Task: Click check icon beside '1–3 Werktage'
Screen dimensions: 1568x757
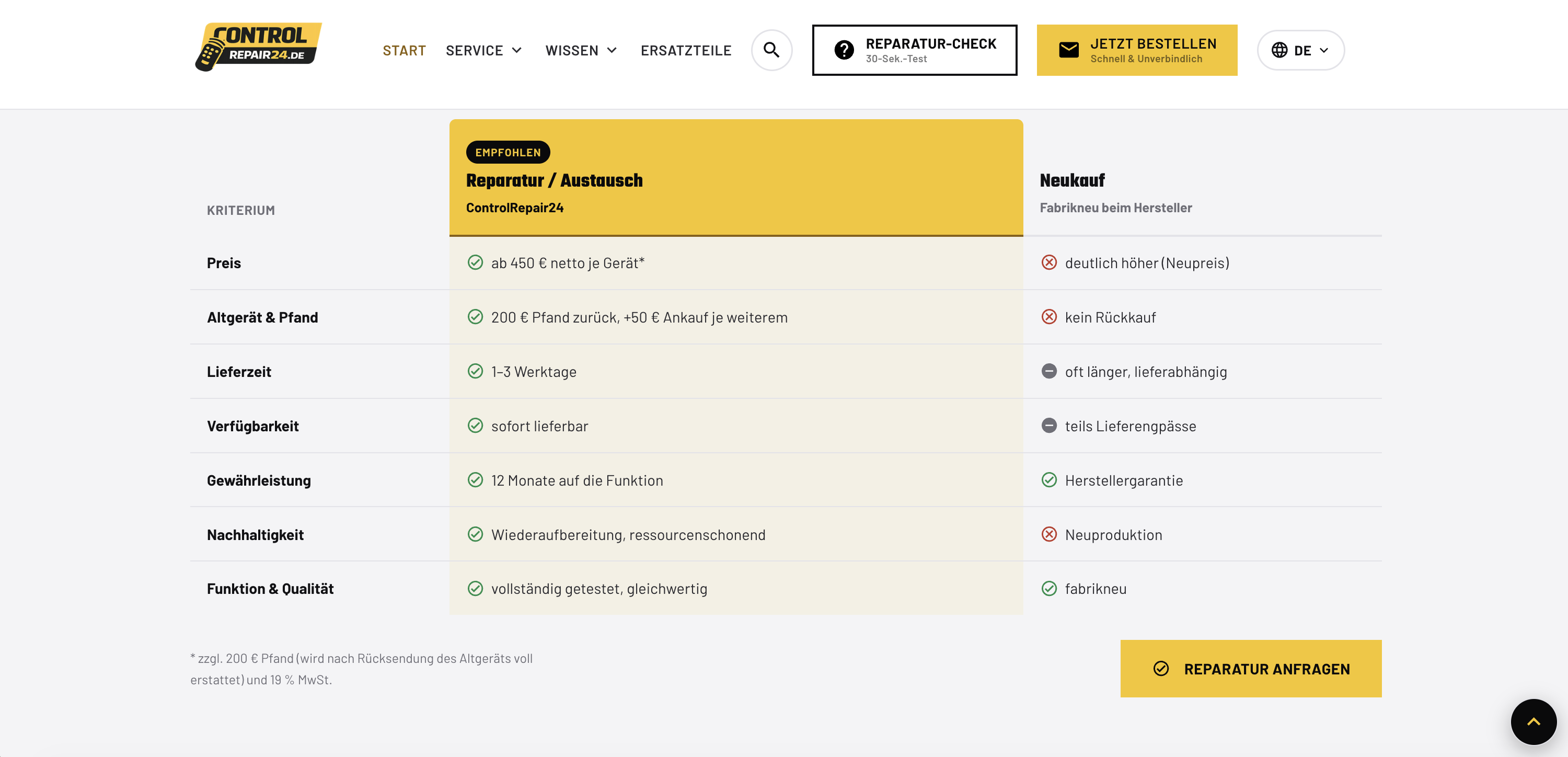Action: (475, 371)
